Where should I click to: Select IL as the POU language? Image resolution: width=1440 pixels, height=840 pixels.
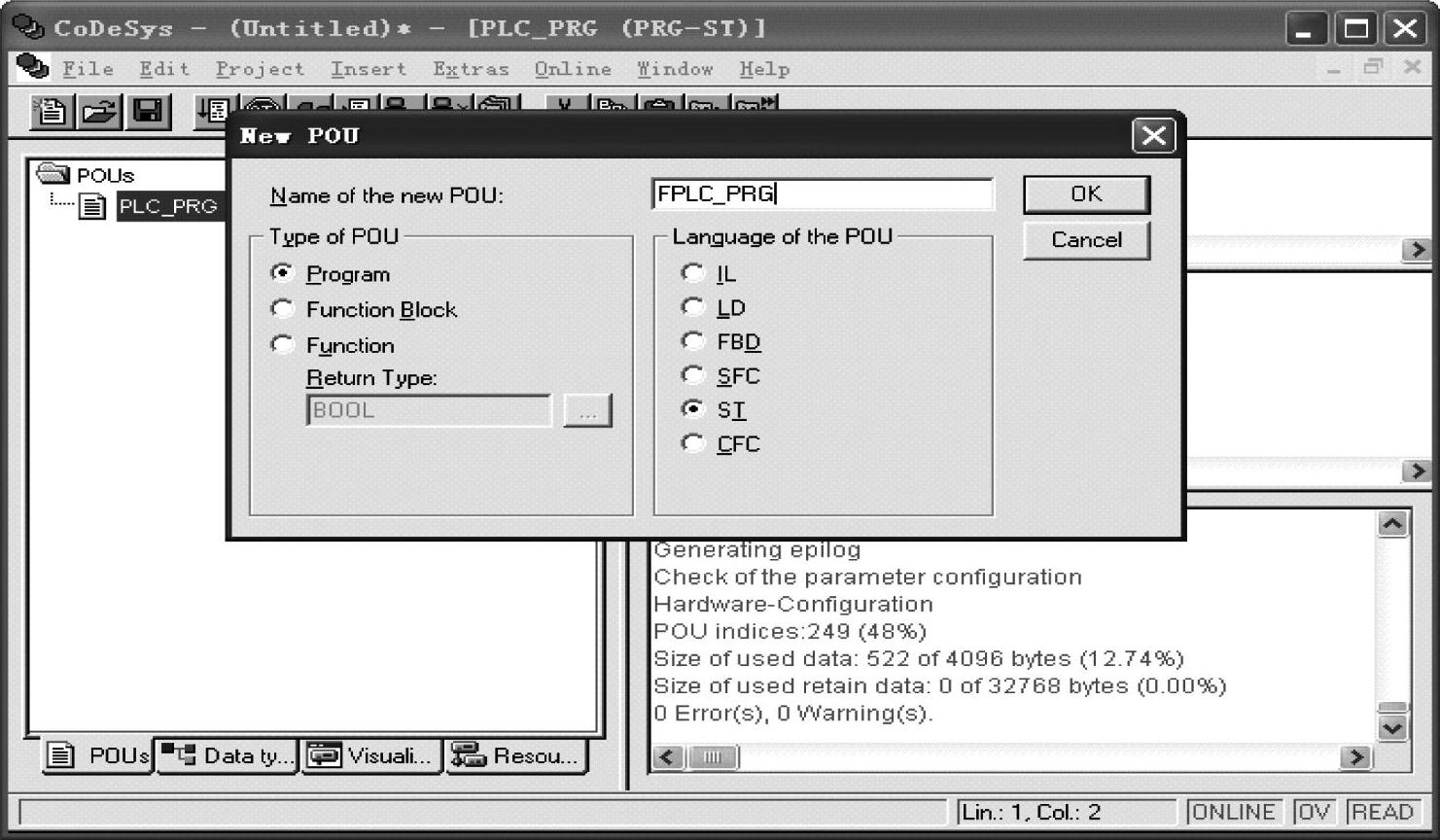pos(692,273)
